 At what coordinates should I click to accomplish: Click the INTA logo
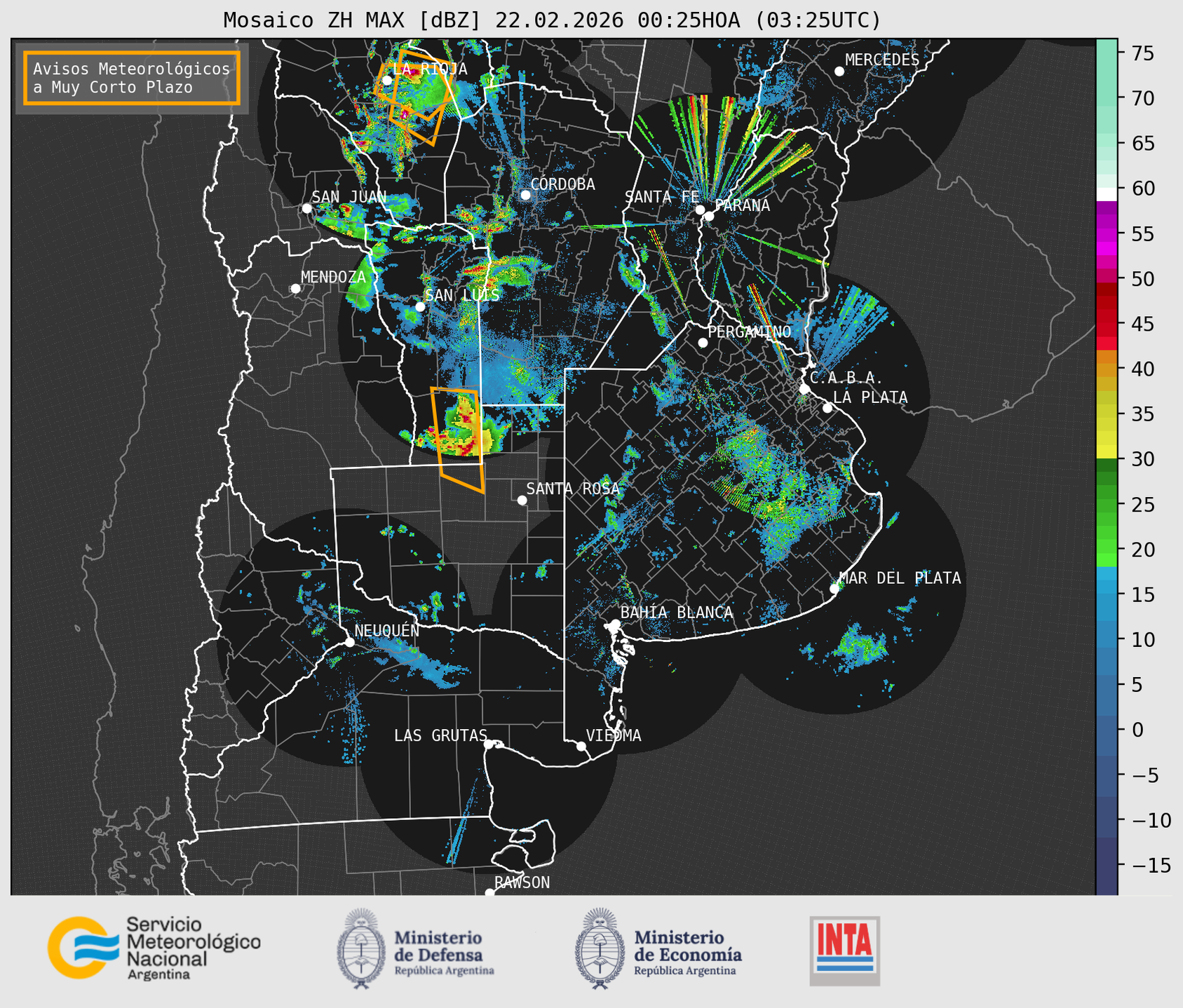click(845, 951)
